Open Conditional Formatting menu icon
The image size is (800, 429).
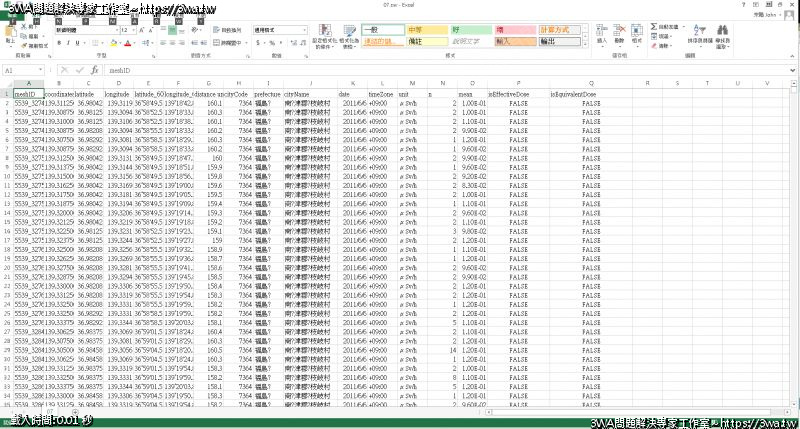pos(324,31)
